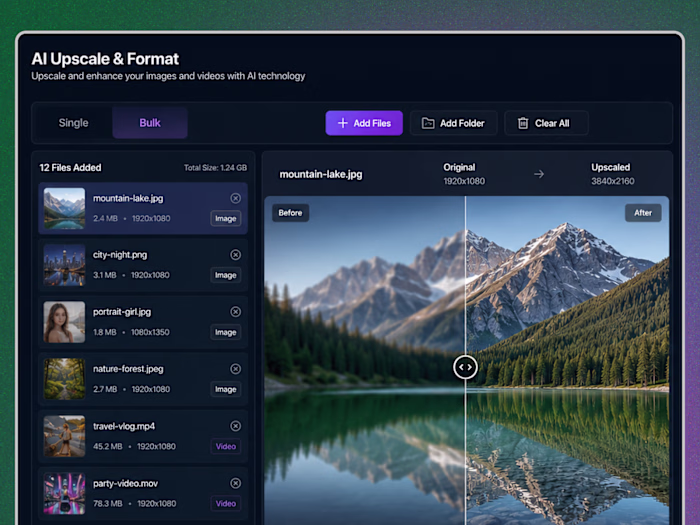Open the city-night.png thumbnail

tap(64, 265)
